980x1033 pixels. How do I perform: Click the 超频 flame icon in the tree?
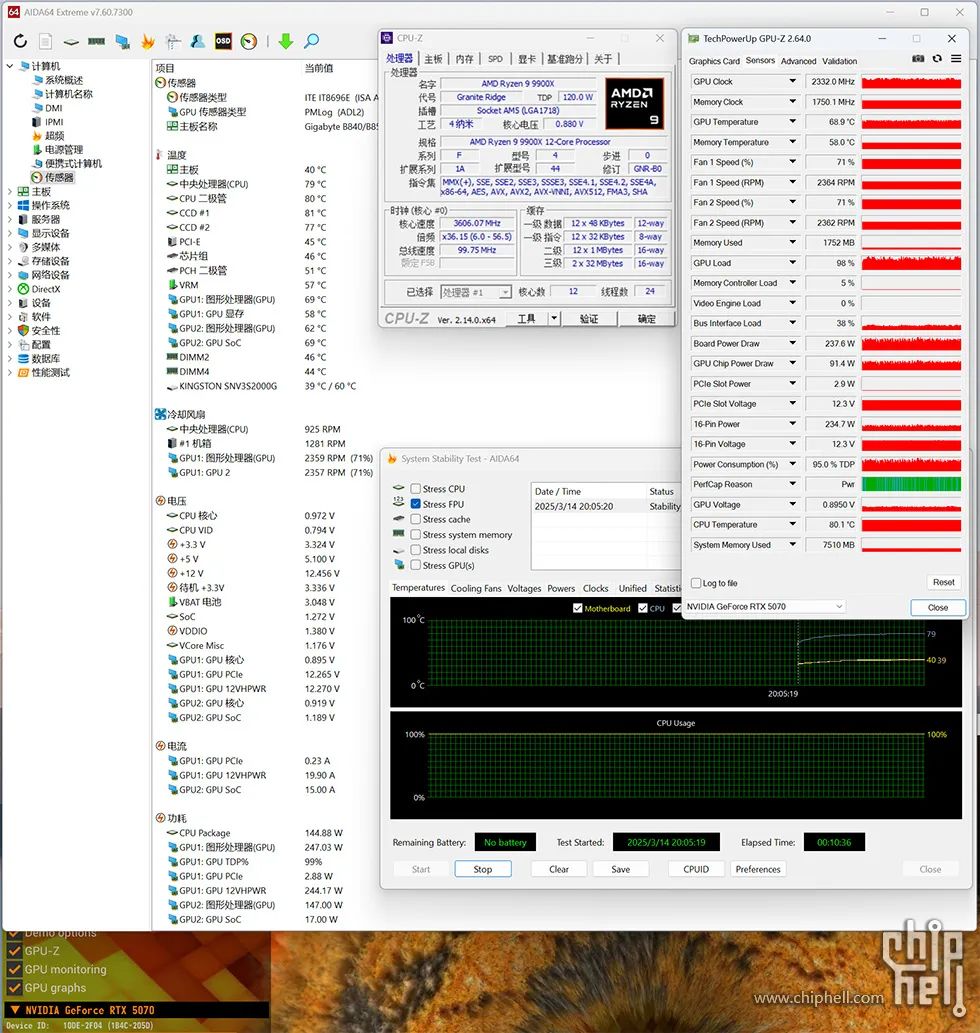point(38,136)
